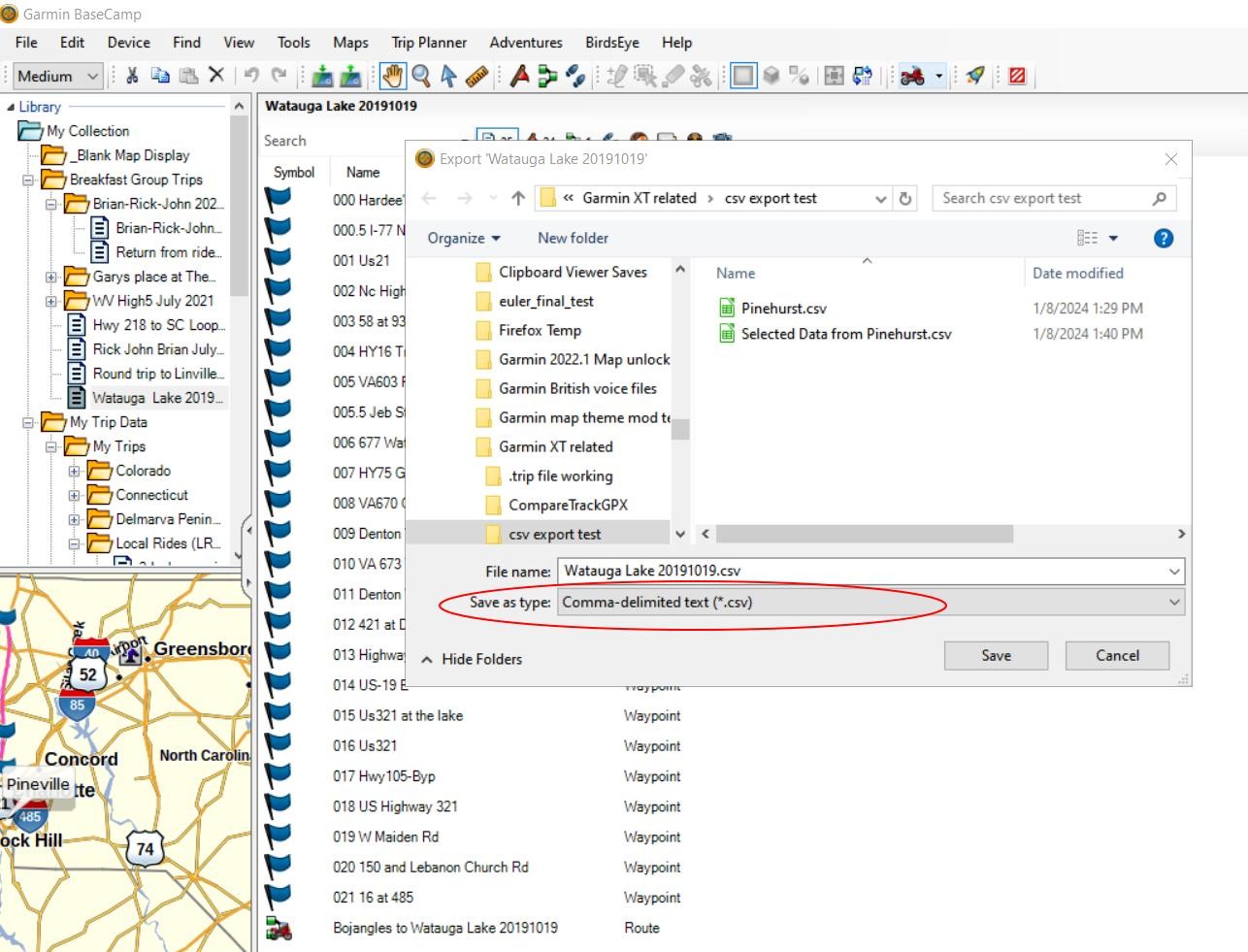
Task: Open the File menu
Action: click(x=26, y=43)
